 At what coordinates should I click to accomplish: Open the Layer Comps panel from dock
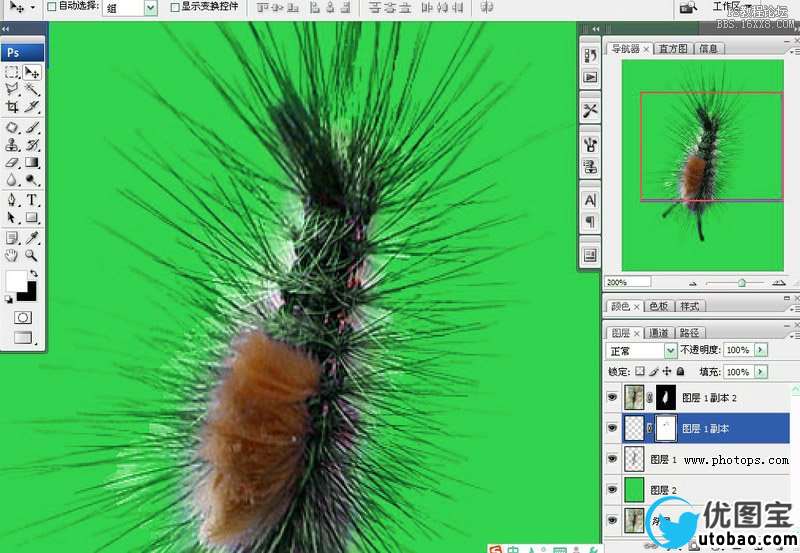(590, 255)
